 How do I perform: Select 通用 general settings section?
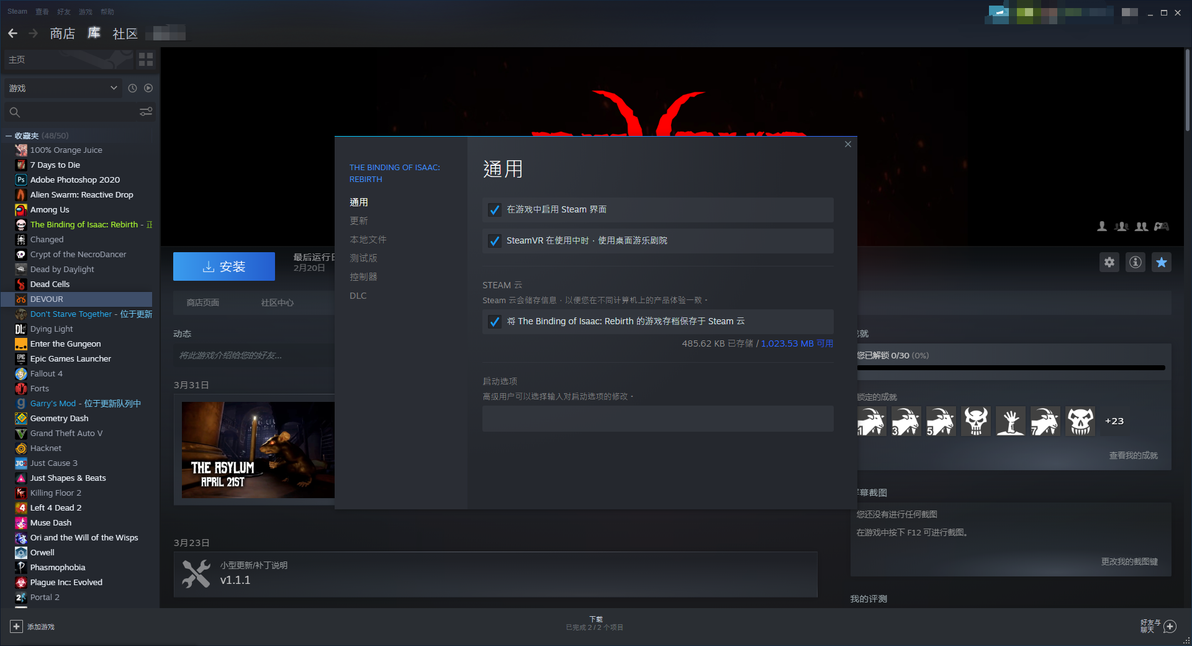point(359,202)
